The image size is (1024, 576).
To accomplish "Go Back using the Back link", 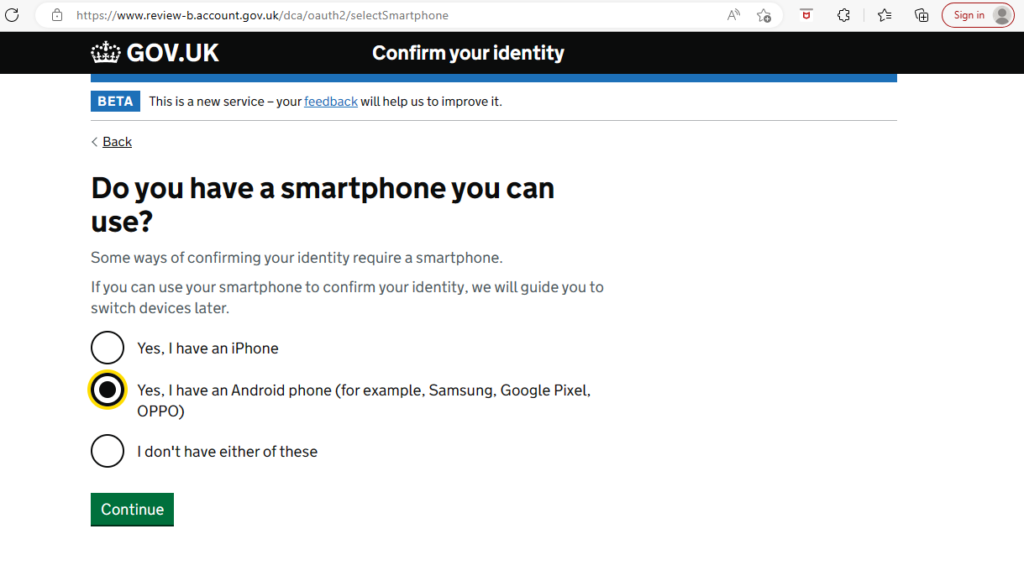I will pos(117,142).
